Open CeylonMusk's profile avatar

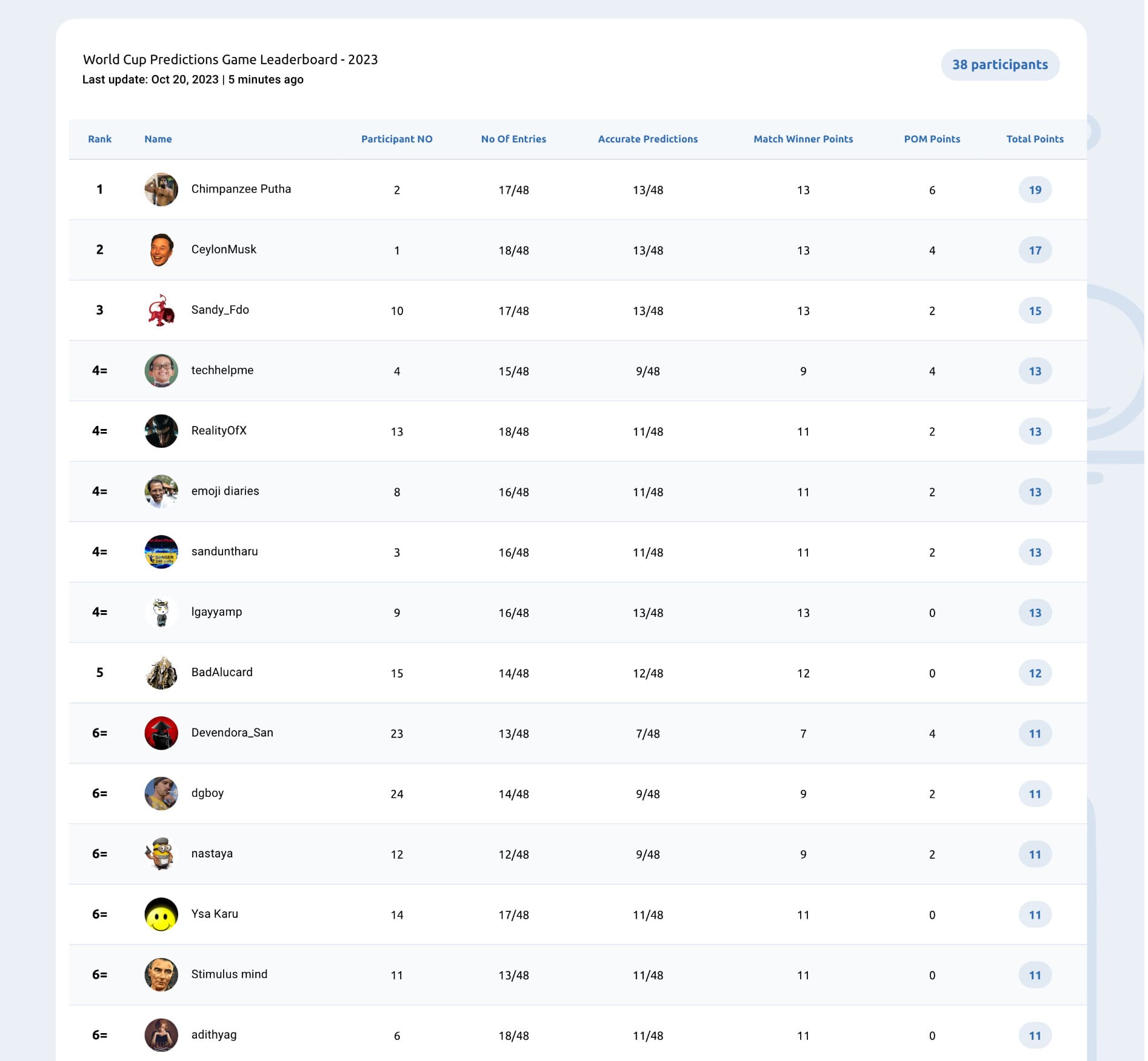click(161, 250)
